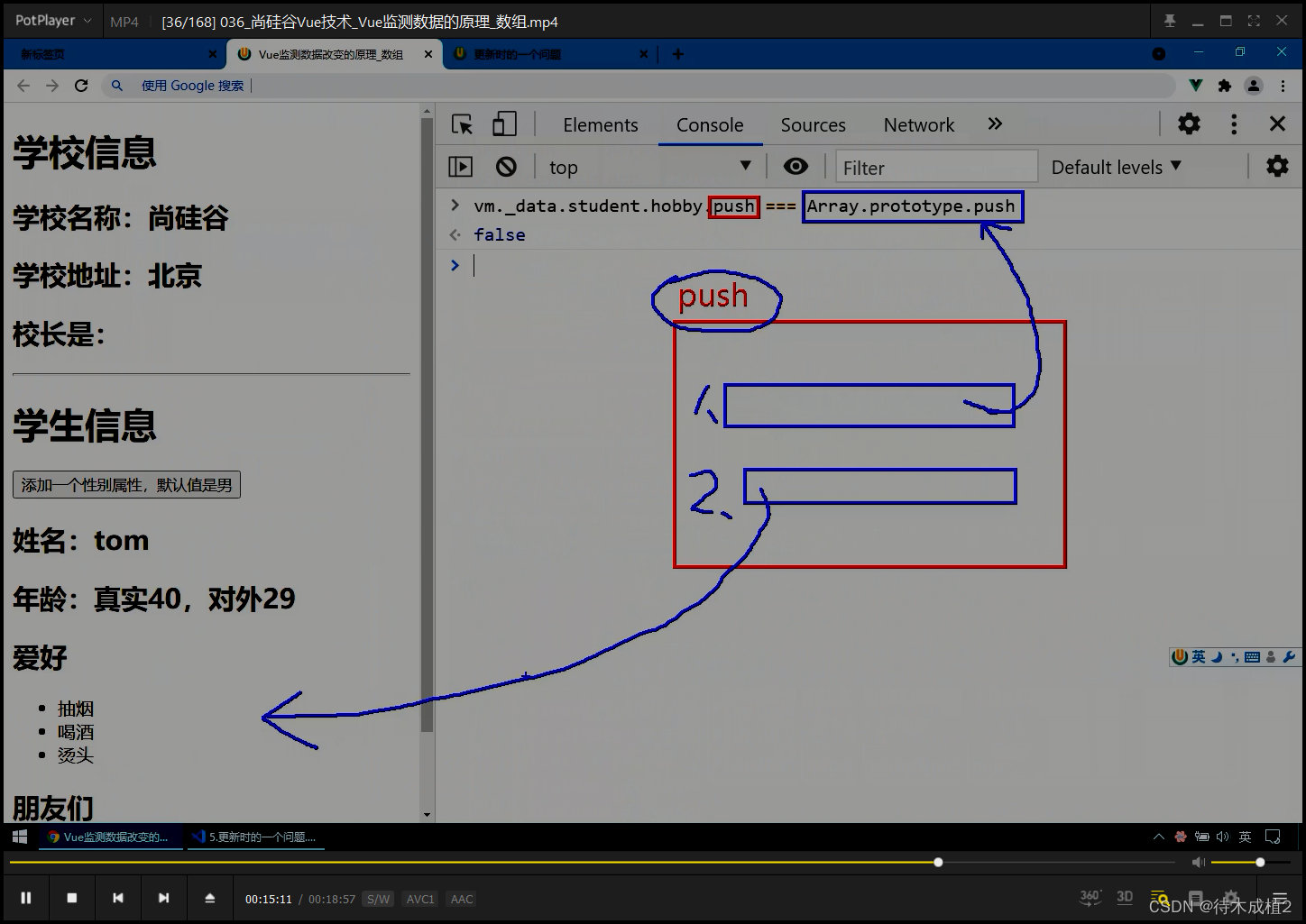Skip to the previous video file

coord(117,898)
